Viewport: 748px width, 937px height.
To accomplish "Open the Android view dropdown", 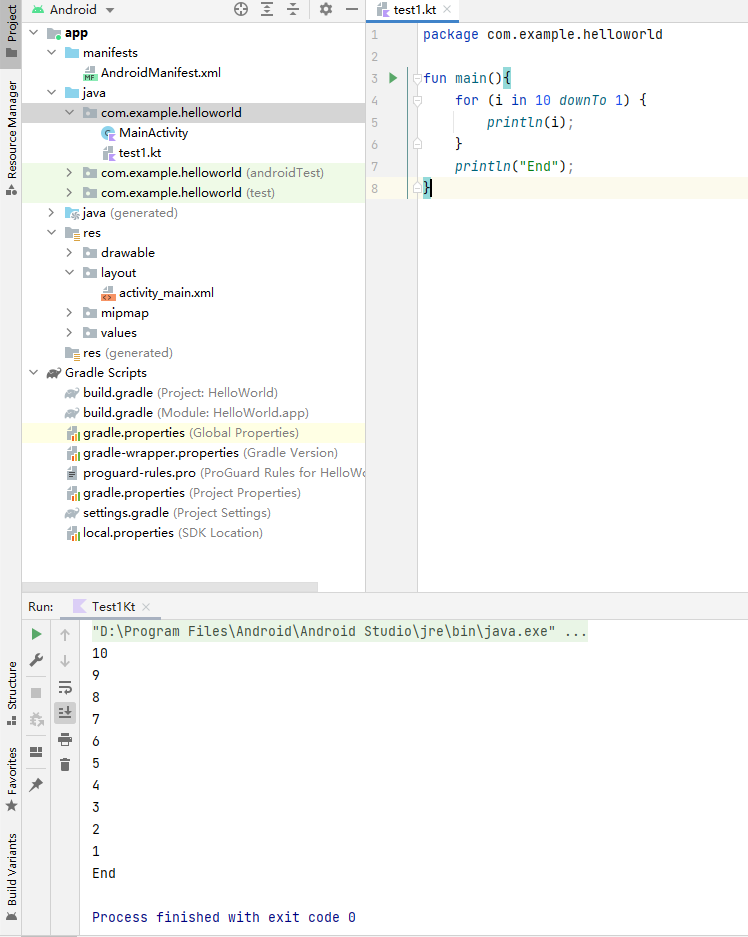I will tap(72, 10).
